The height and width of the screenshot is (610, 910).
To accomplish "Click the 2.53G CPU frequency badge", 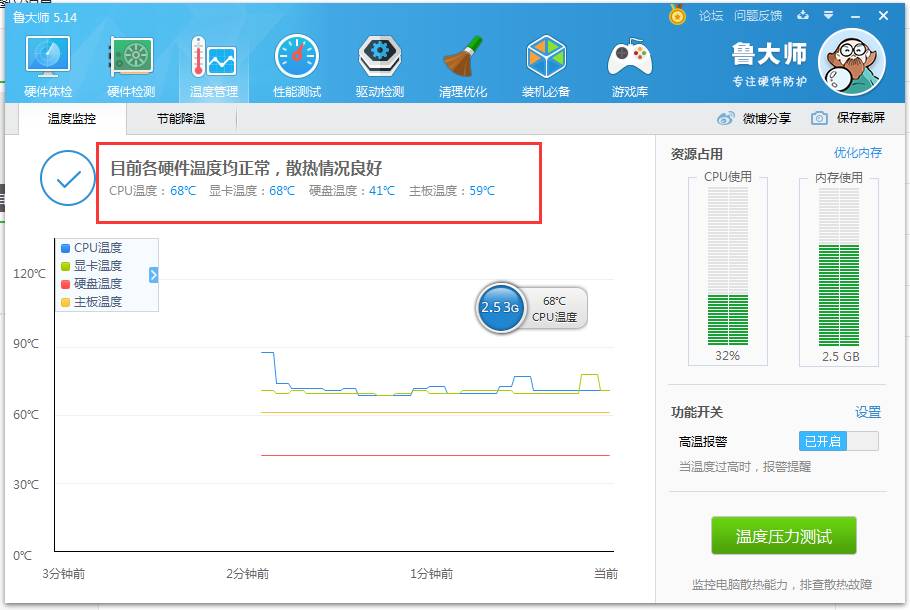I will click(499, 307).
